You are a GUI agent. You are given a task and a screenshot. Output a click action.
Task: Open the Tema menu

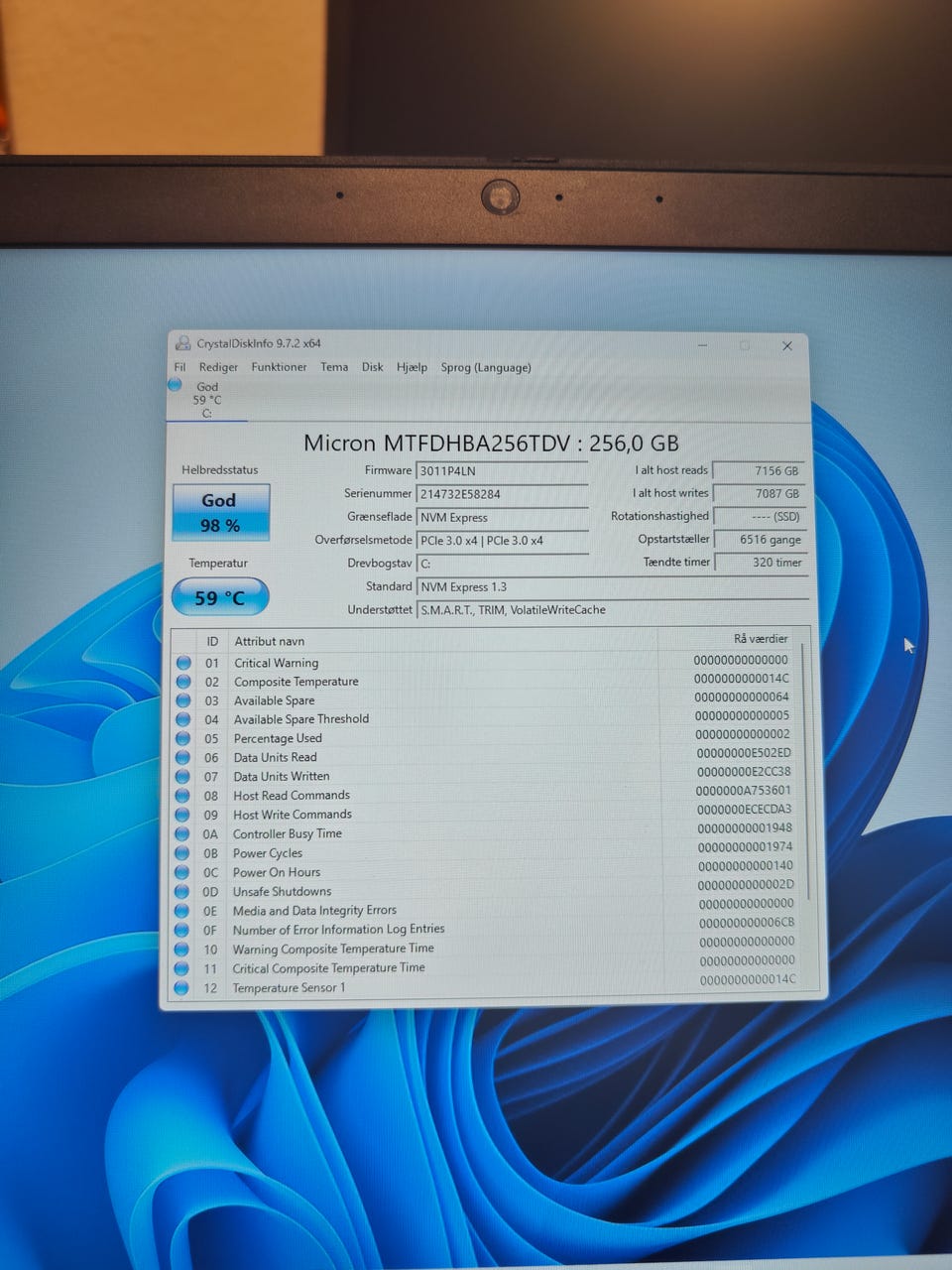point(334,367)
